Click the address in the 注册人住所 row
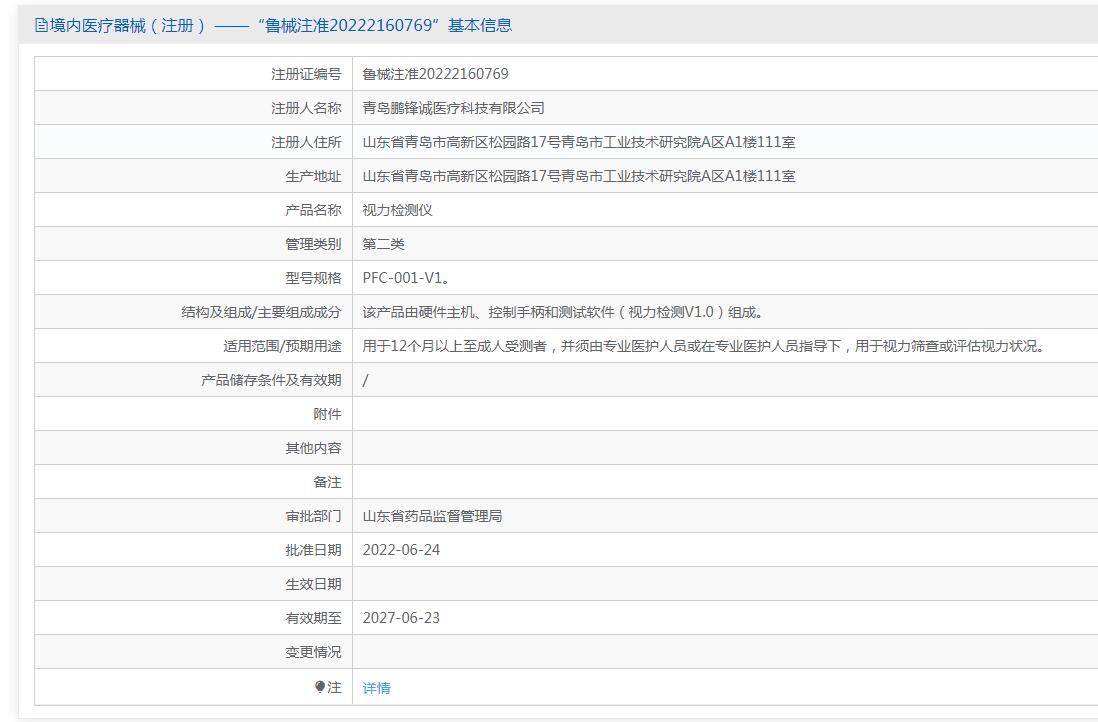 [578, 142]
